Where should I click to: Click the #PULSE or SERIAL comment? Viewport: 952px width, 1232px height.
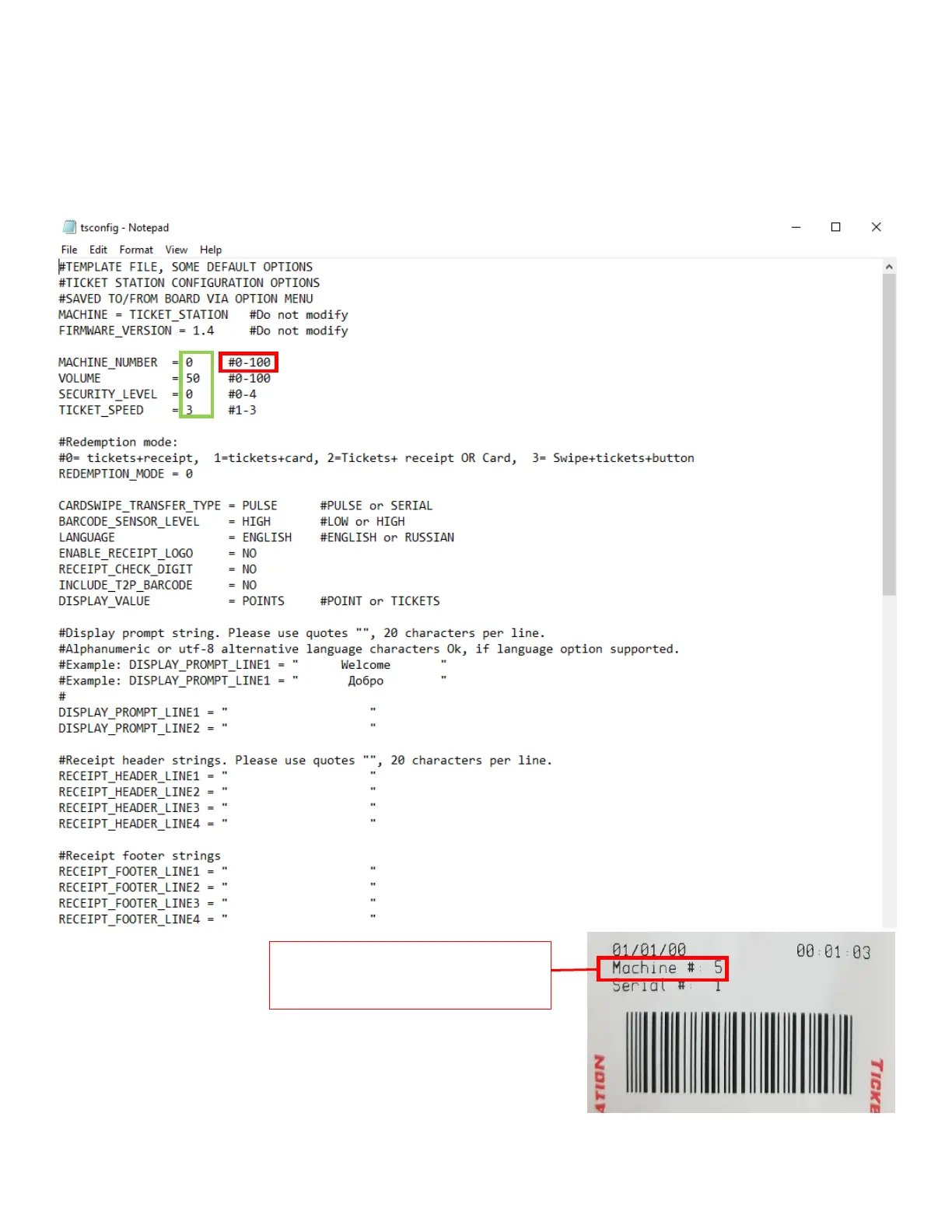coord(376,506)
